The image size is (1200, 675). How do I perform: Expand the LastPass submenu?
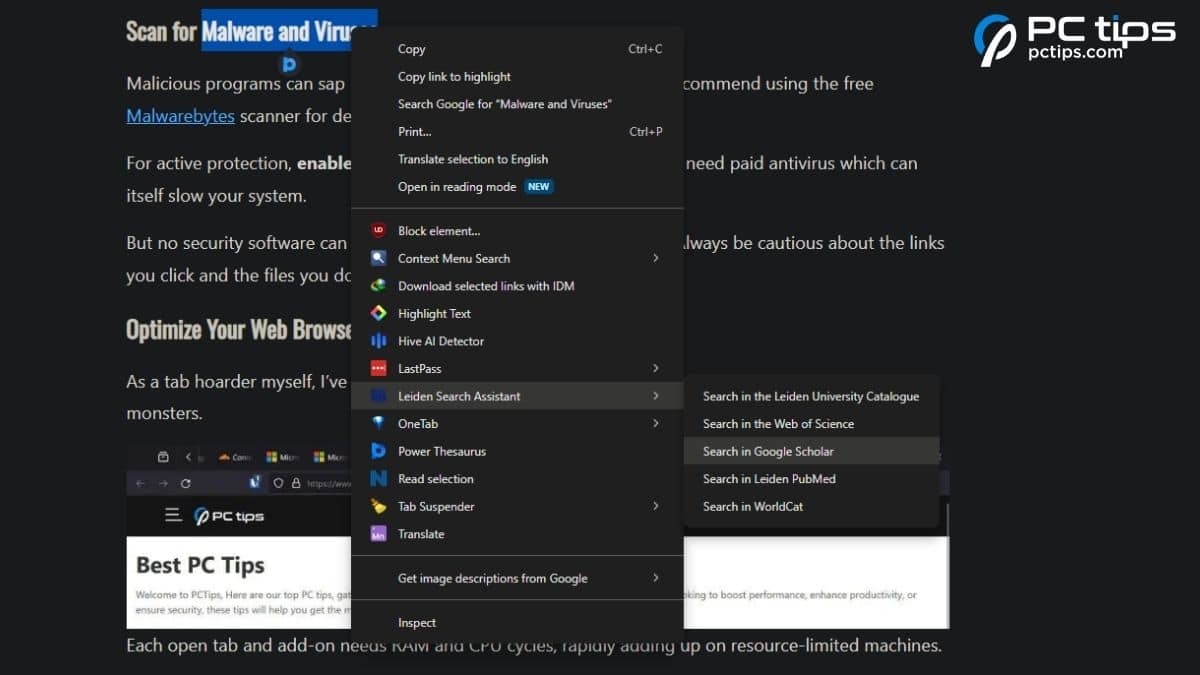click(657, 368)
